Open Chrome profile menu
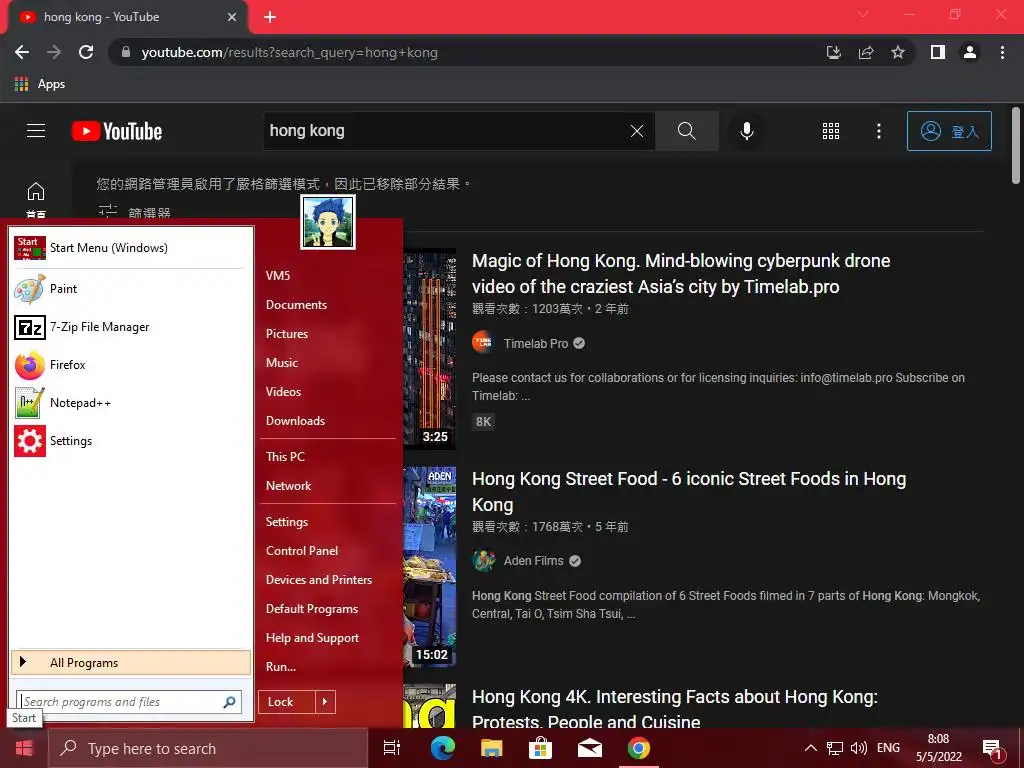1024x768 pixels. click(970, 52)
